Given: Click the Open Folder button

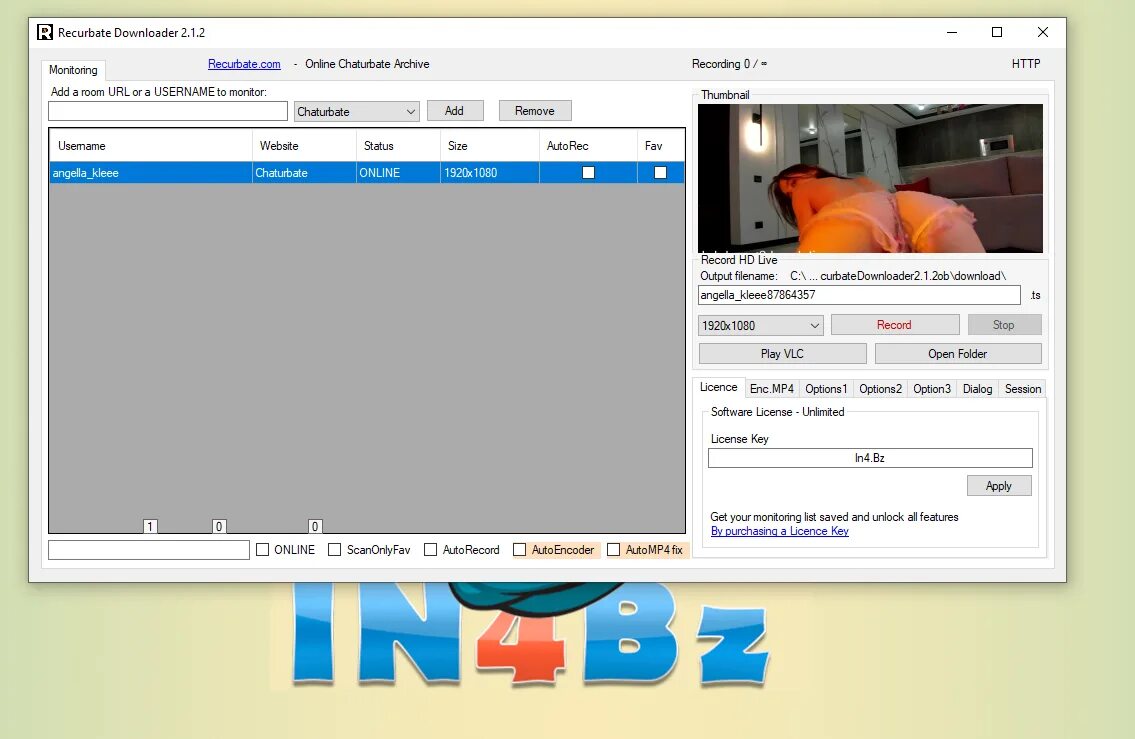Looking at the screenshot, I should [958, 354].
